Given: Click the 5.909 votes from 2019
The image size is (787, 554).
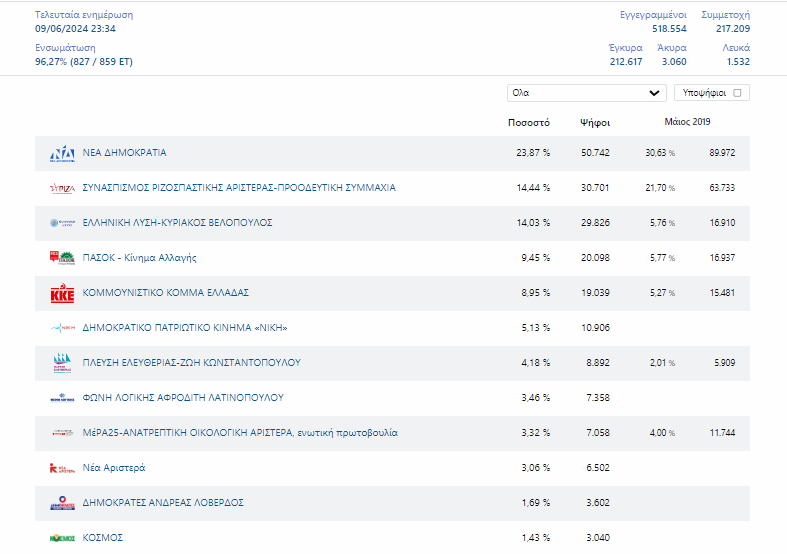Looking at the screenshot, I should click(x=725, y=362).
